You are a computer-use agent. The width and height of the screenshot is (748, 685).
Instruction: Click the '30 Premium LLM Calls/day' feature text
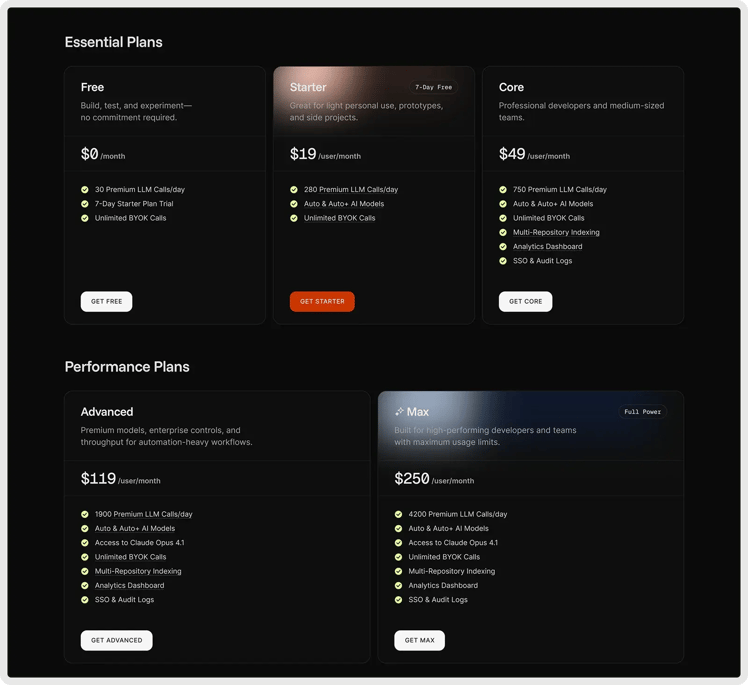click(x=140, y=189)
